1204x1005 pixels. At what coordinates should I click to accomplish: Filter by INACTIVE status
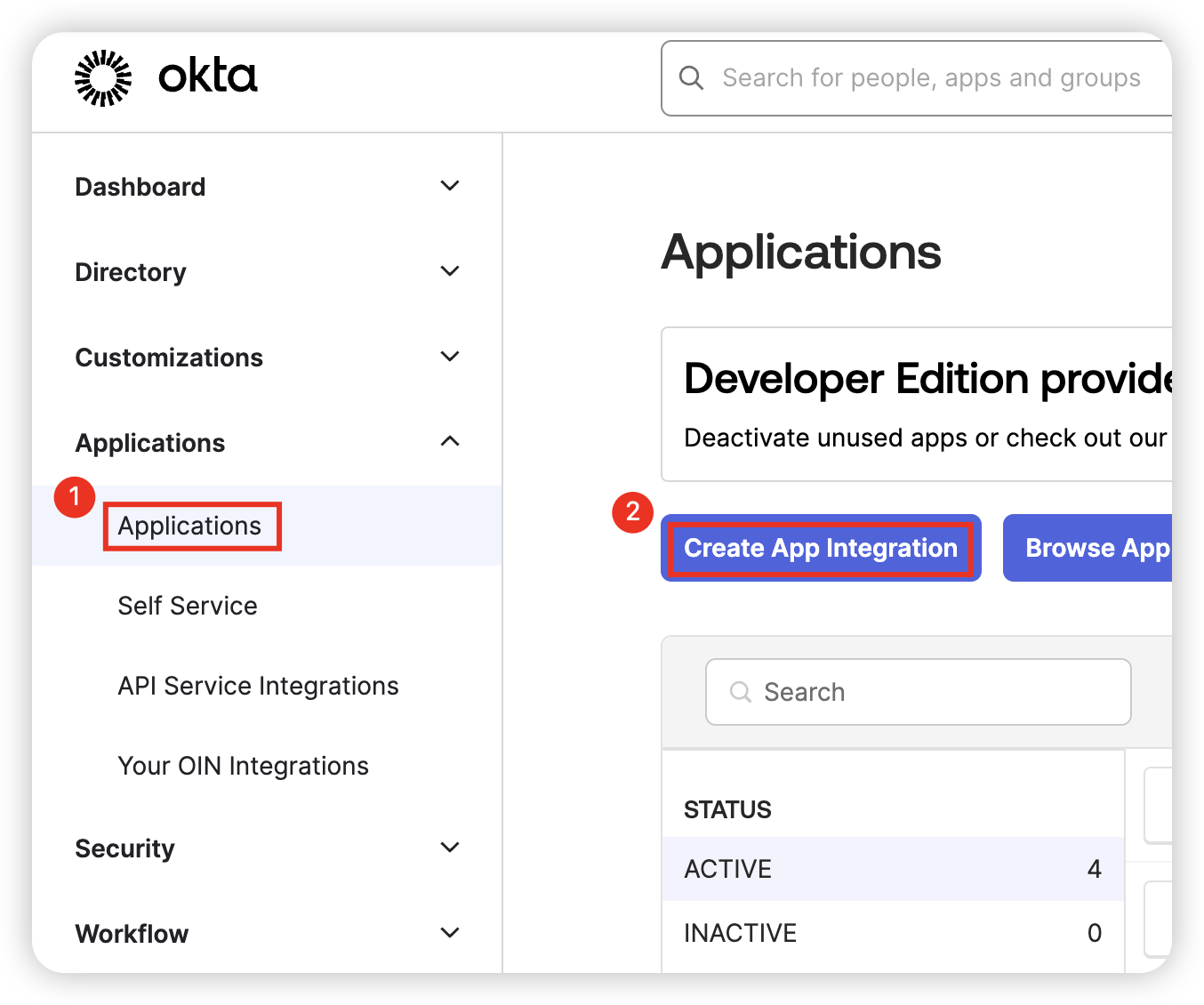click(x=893, y=933)
